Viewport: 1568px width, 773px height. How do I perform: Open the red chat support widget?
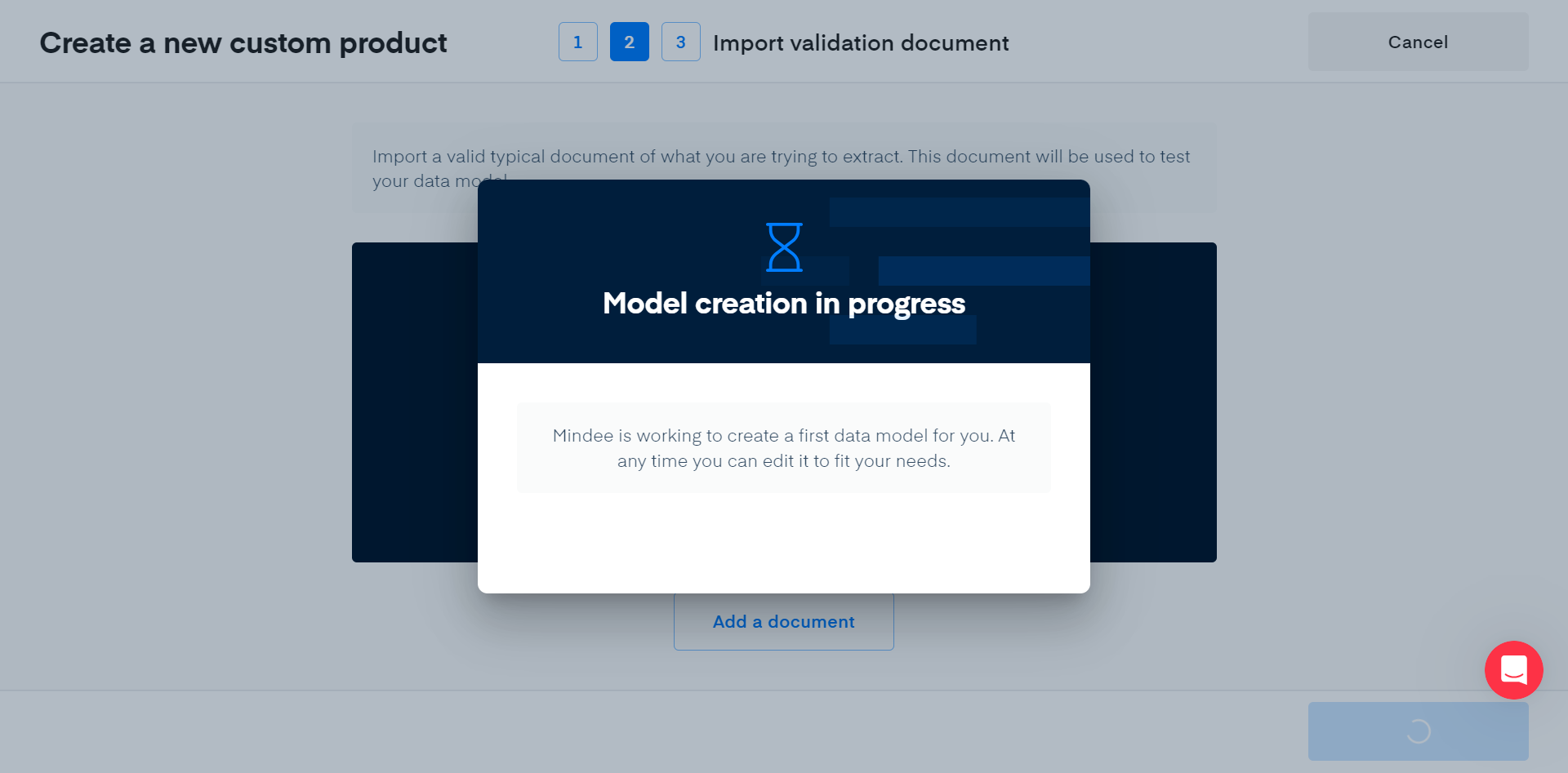pyautogui.click(x=1513, y=670)
